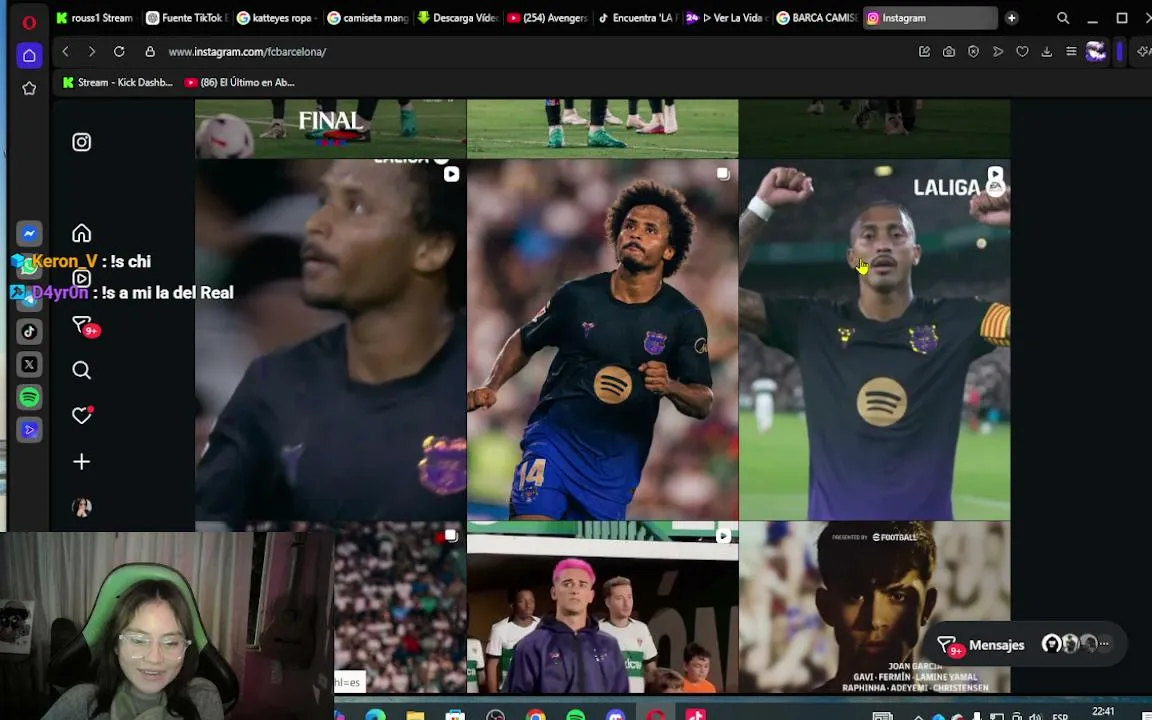View site info via the padlock icon
Image resolution: width=1152 pixels, height=720 pixels.
pos(150,51)
